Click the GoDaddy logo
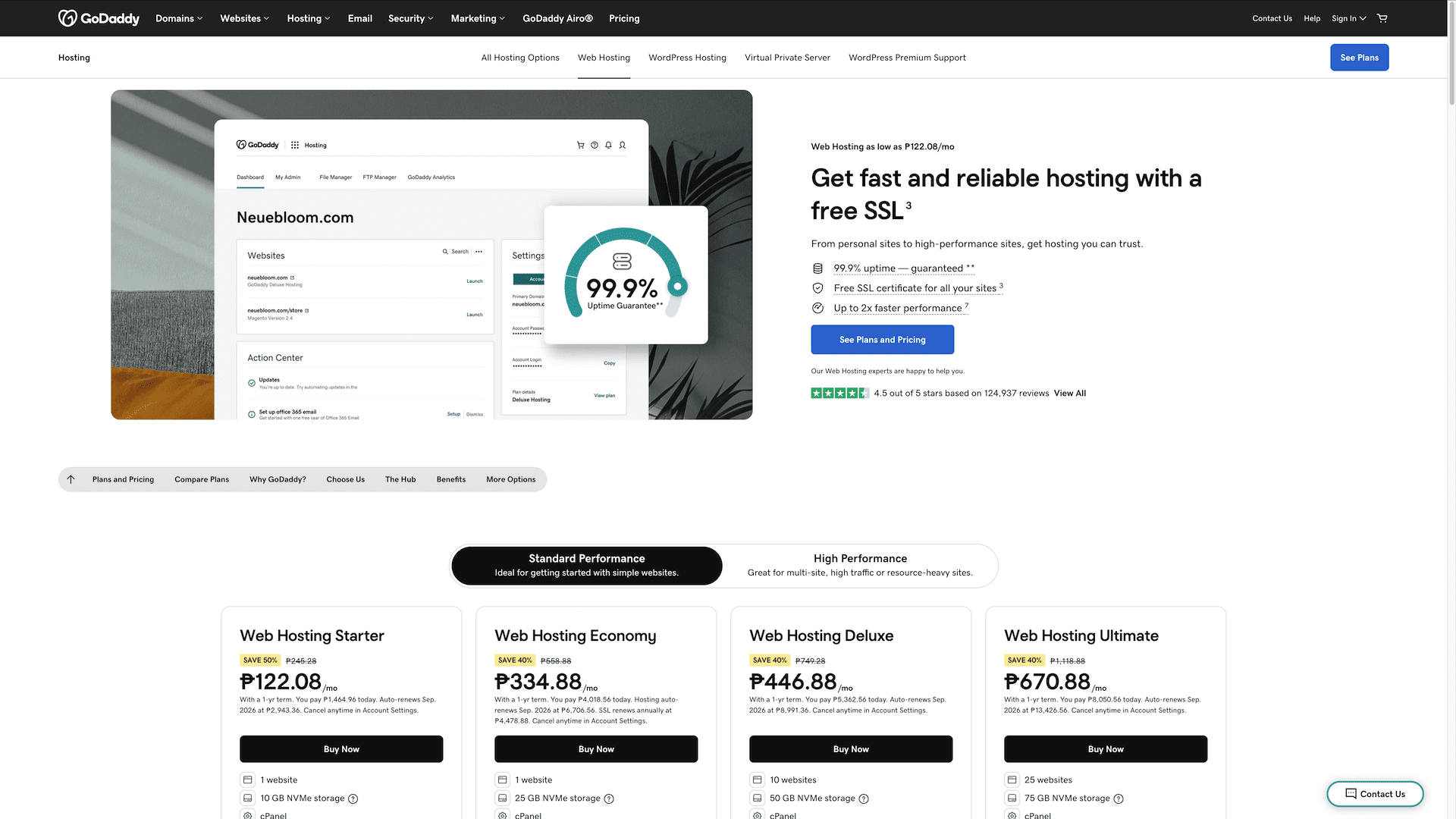 pos(99,18)
